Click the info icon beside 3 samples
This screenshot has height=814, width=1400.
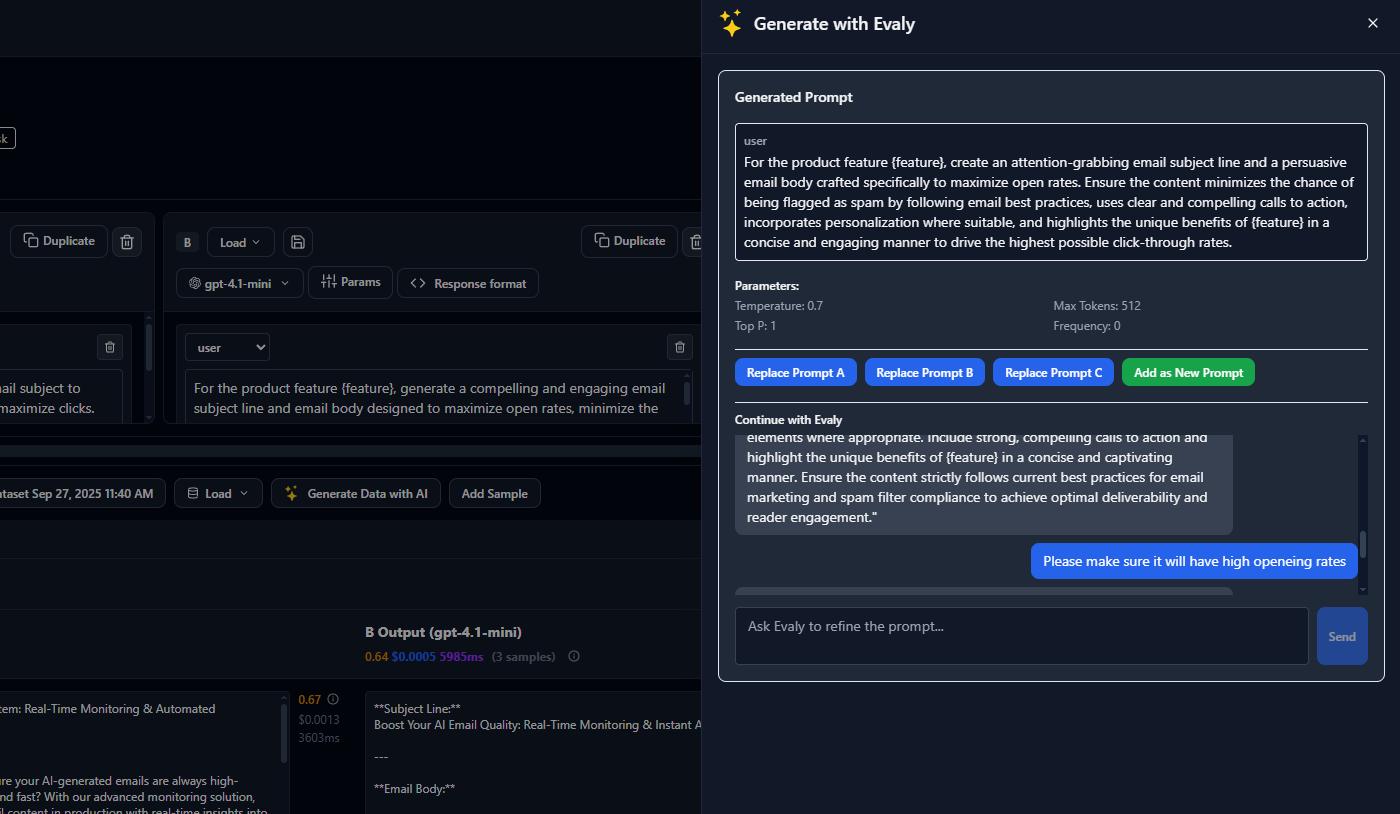(x=574, y=657)
